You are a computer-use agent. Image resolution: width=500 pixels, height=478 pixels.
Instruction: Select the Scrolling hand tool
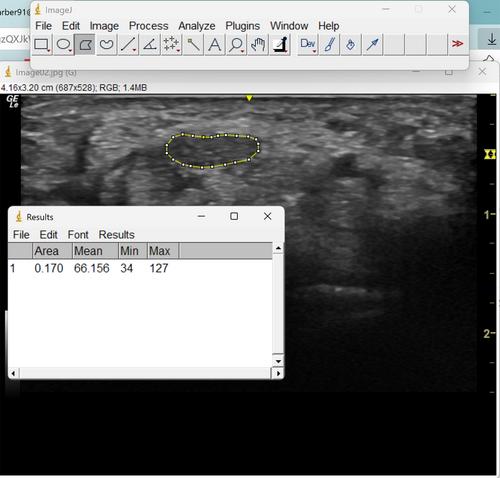(258, 44)
